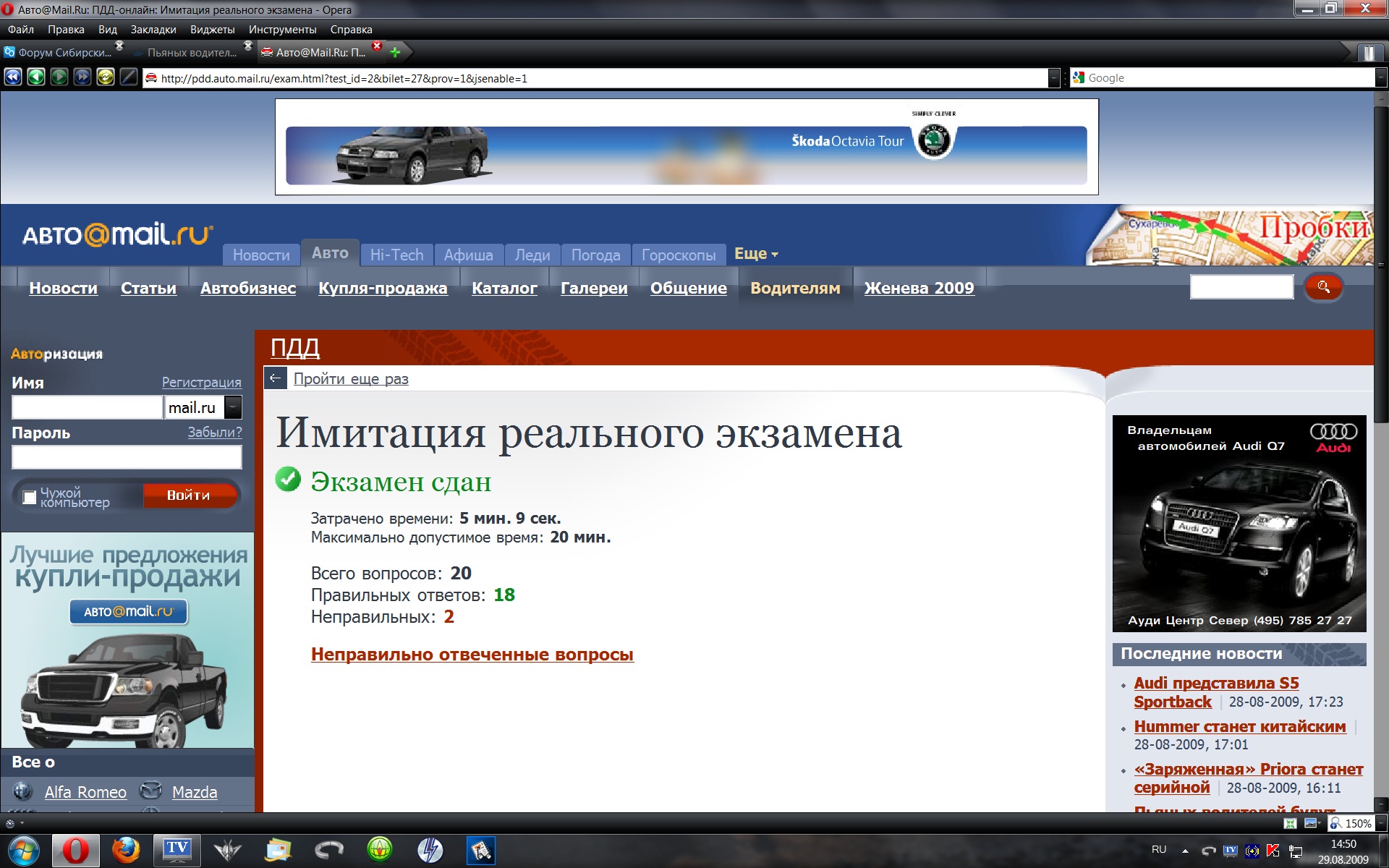Click the Rewind navigation button
The height and width of the screenshot is (868, 1389).
(x=12, y=77)
